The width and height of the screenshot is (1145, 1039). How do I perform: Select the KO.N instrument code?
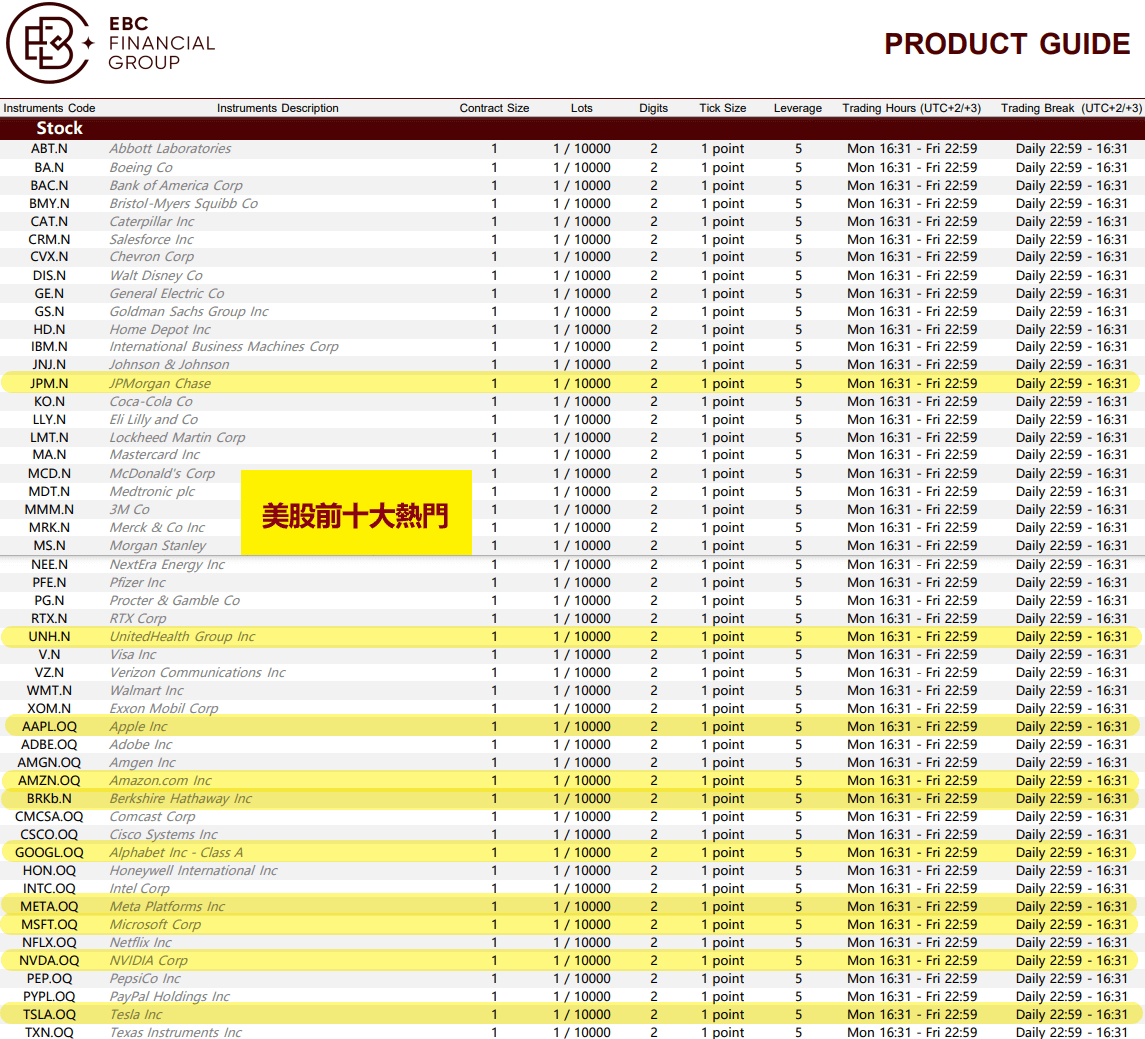[x=49, y=402]
